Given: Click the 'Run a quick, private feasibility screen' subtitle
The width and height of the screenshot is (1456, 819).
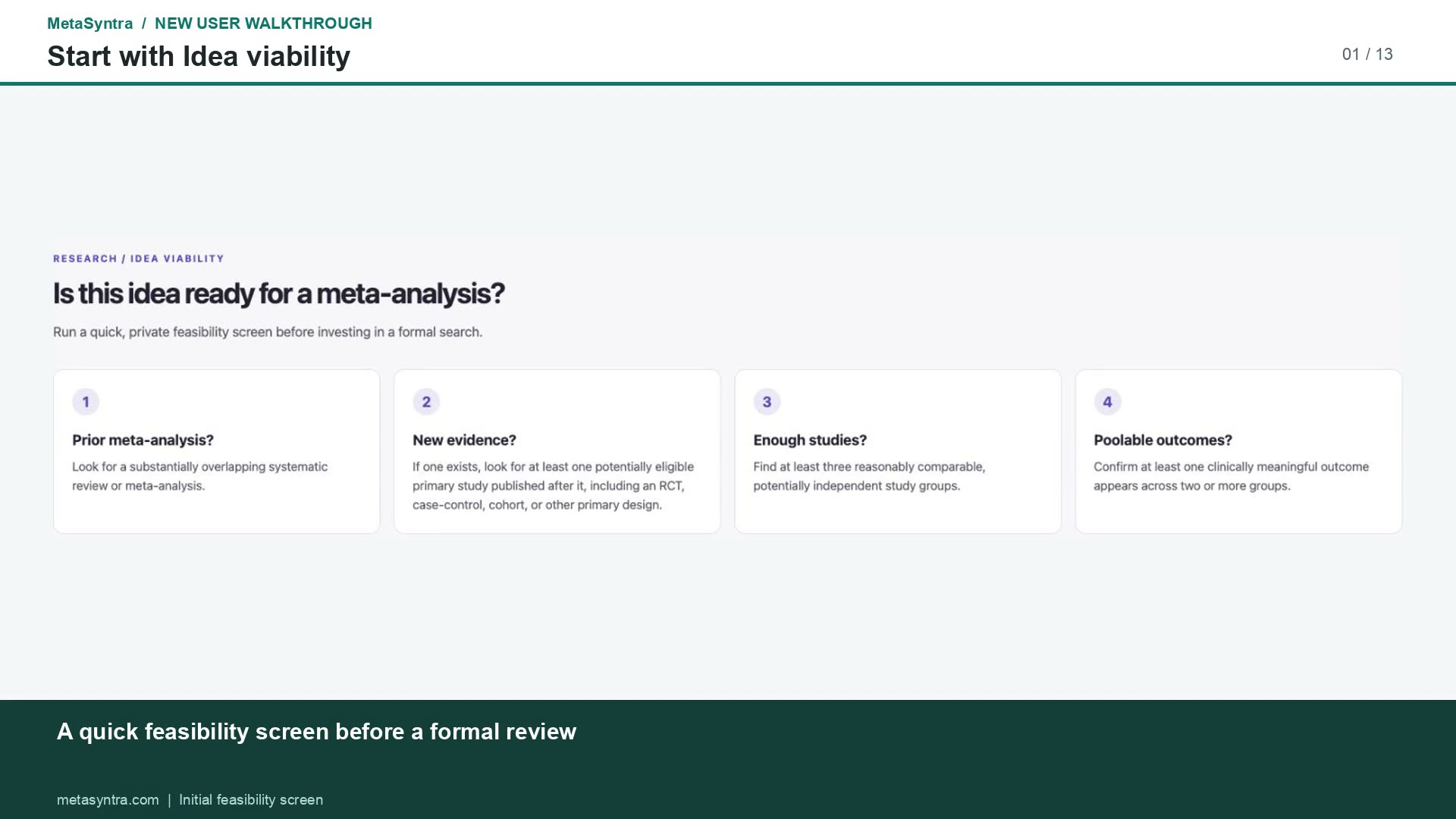Looking at the screenshot, I should [268, 332].
